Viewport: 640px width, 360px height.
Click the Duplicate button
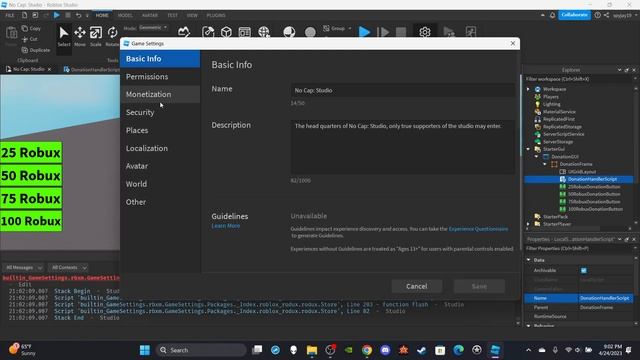36,50
